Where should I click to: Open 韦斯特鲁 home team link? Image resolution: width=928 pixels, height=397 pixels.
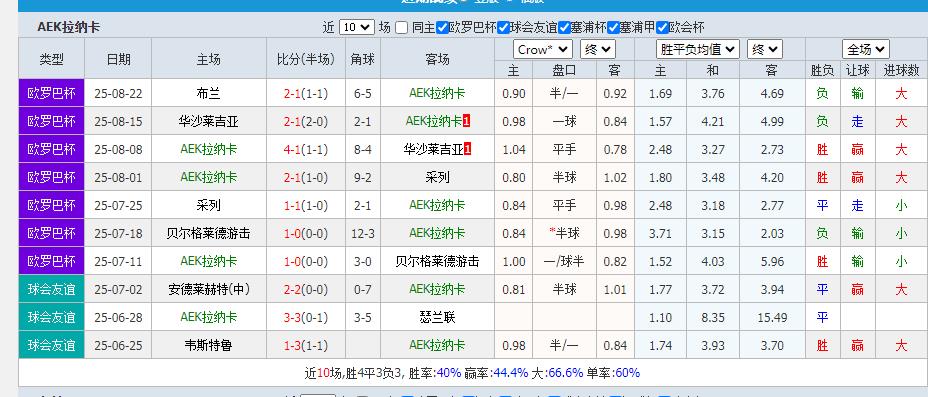click(x=208, y=346)
